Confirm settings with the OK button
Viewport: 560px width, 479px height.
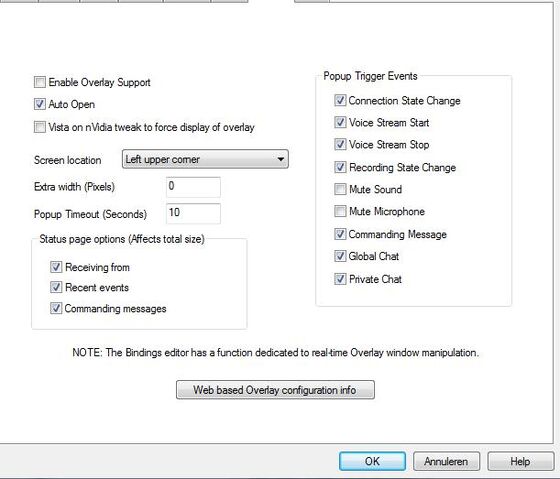[x=372, y=461]
